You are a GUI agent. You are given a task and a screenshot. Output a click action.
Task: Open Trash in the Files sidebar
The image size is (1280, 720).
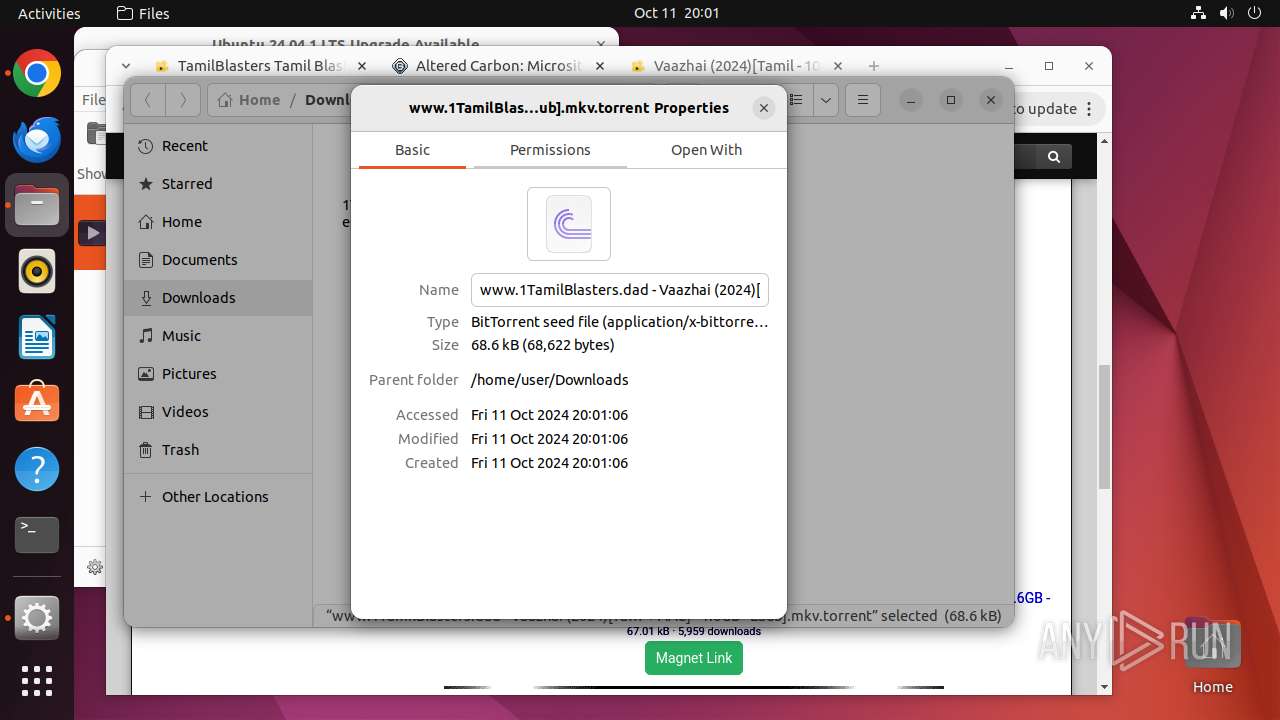(218, 450)
